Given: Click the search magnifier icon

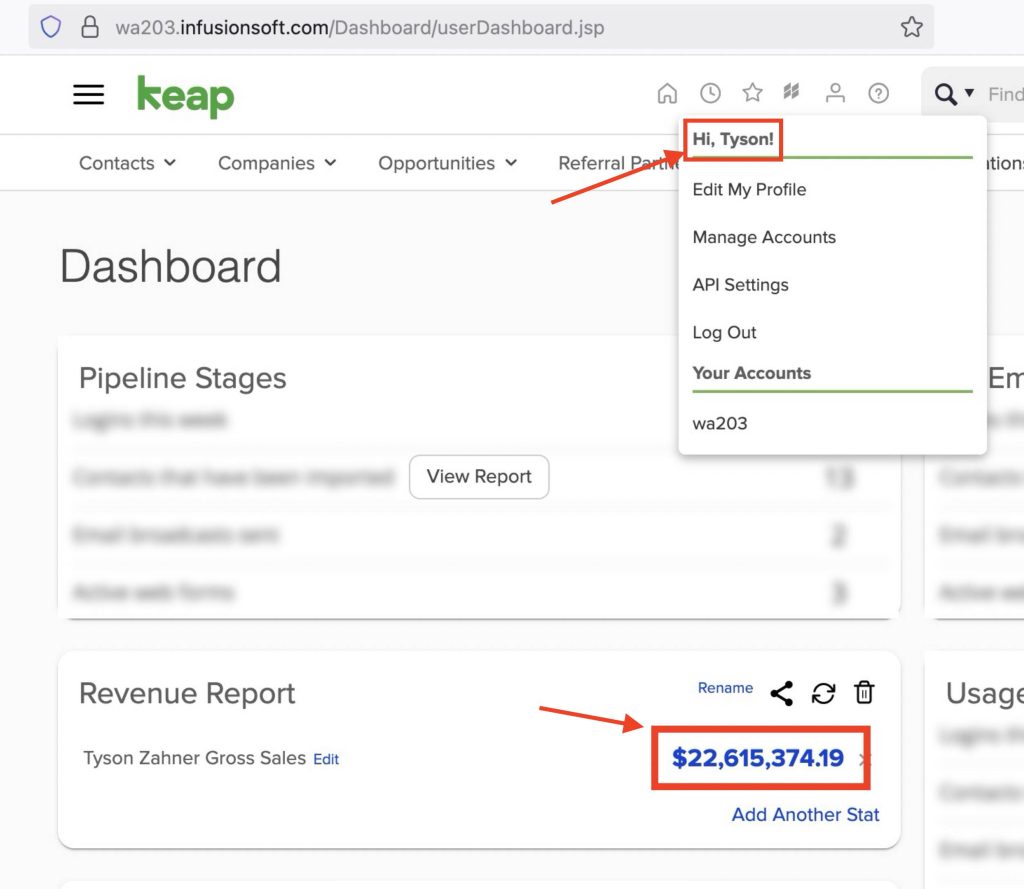Looking at the screenshot, I should pyautogui.click(x=946, y=94).
